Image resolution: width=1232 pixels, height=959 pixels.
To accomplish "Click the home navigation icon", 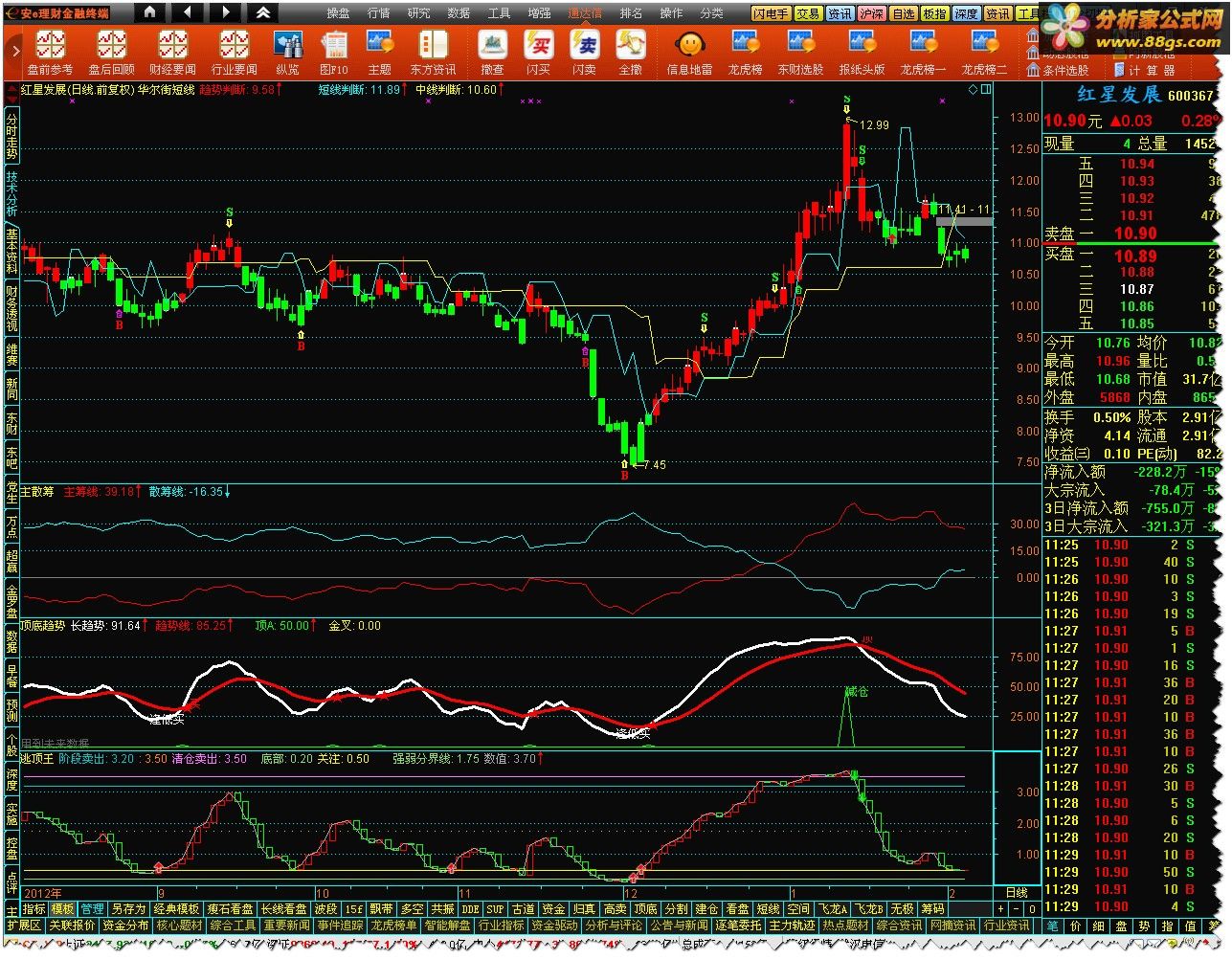I will point(149,12).
